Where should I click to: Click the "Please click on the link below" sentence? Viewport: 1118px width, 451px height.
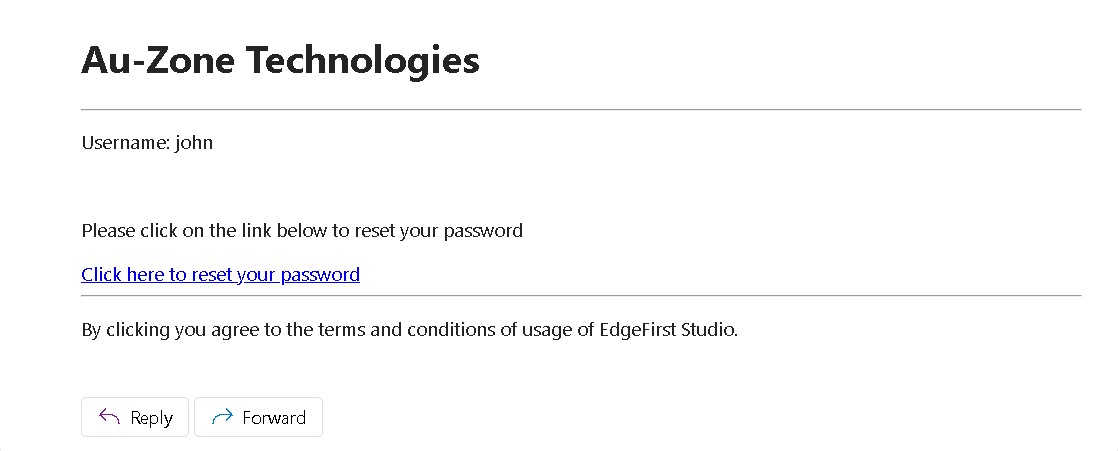[x=302, y=231]
